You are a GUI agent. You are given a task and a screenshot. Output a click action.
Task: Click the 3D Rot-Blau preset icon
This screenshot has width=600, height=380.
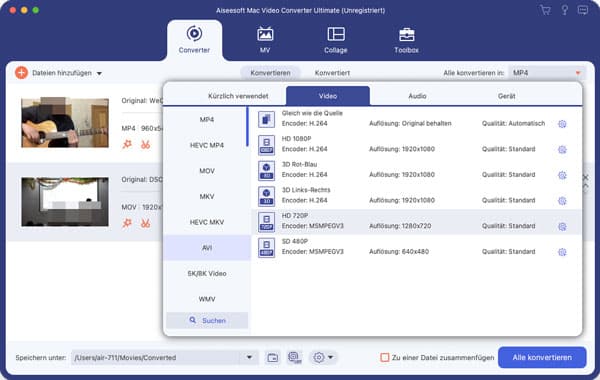(x=266, y=170)
